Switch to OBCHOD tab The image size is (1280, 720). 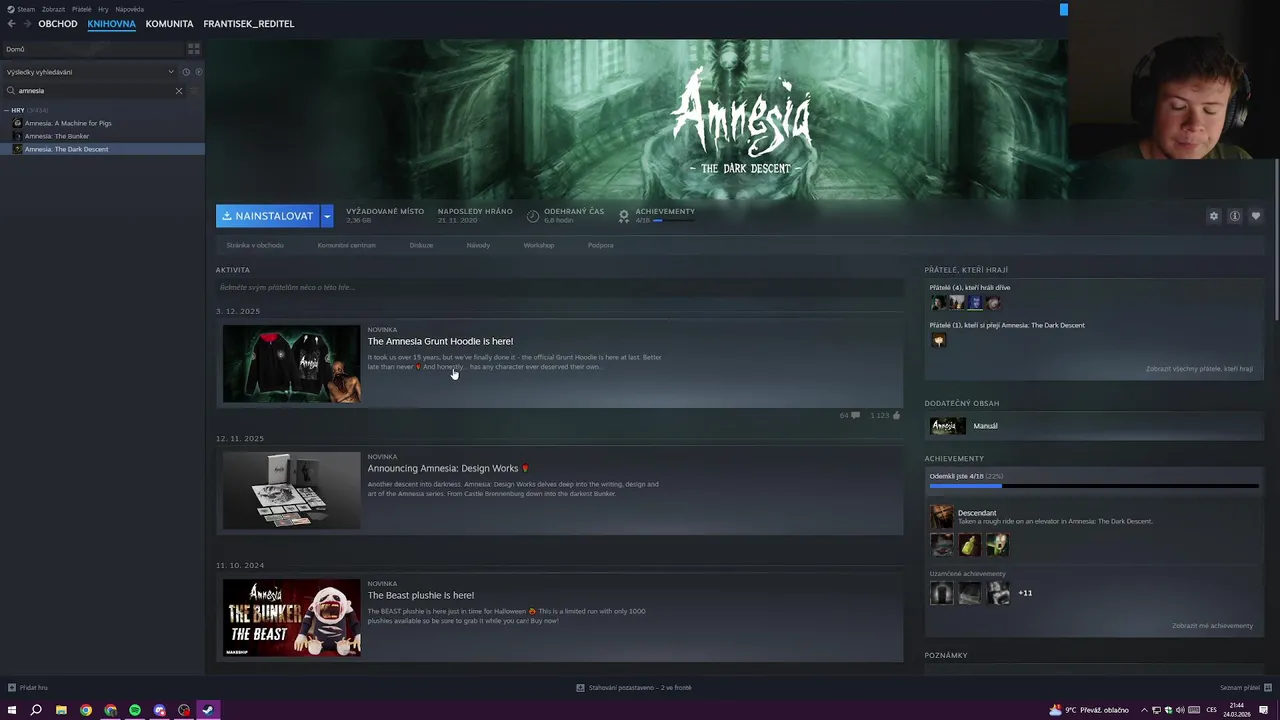[x=58, y=24]
